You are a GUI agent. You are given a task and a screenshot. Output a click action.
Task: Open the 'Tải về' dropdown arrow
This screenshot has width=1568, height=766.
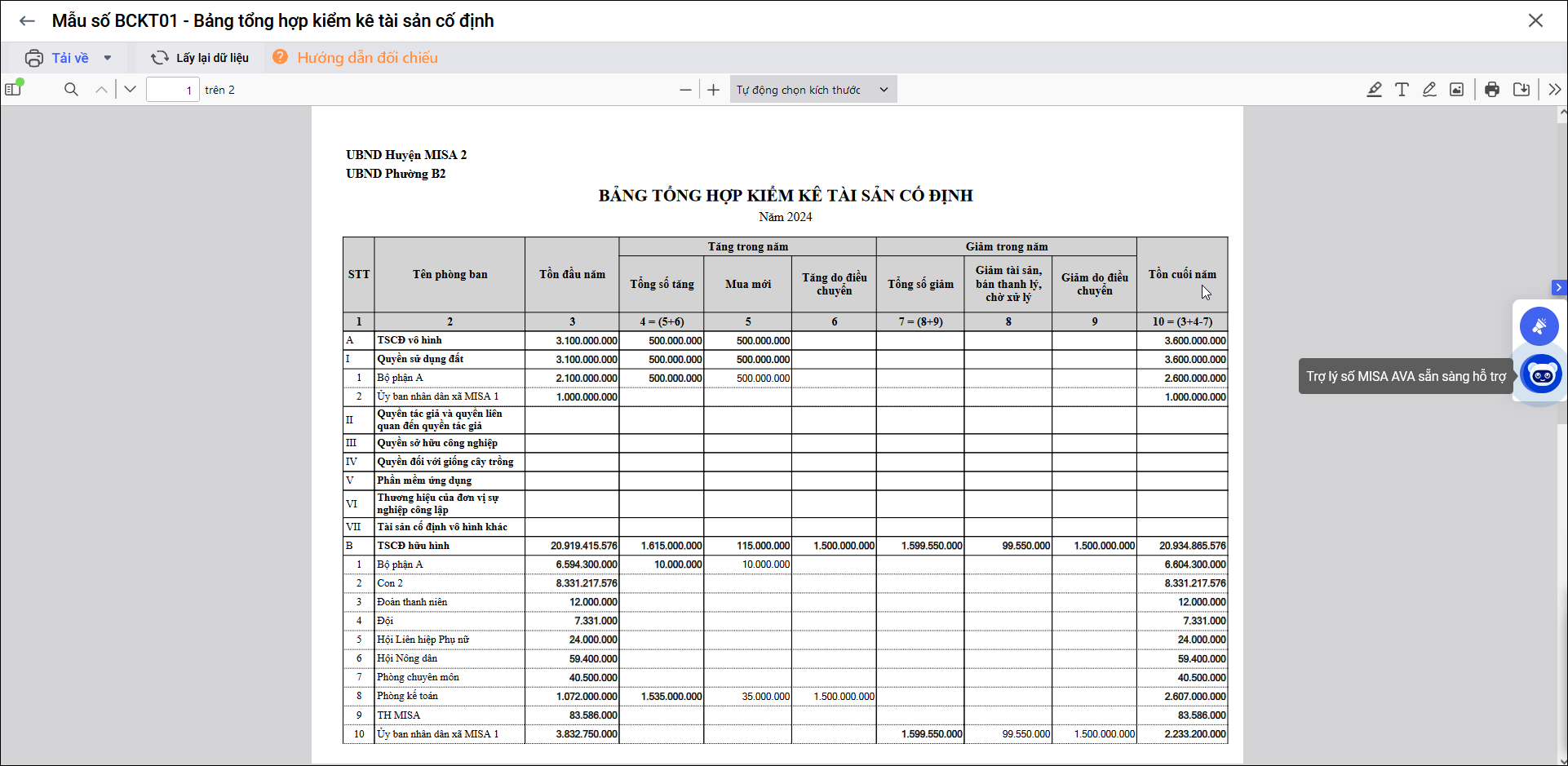108,58
